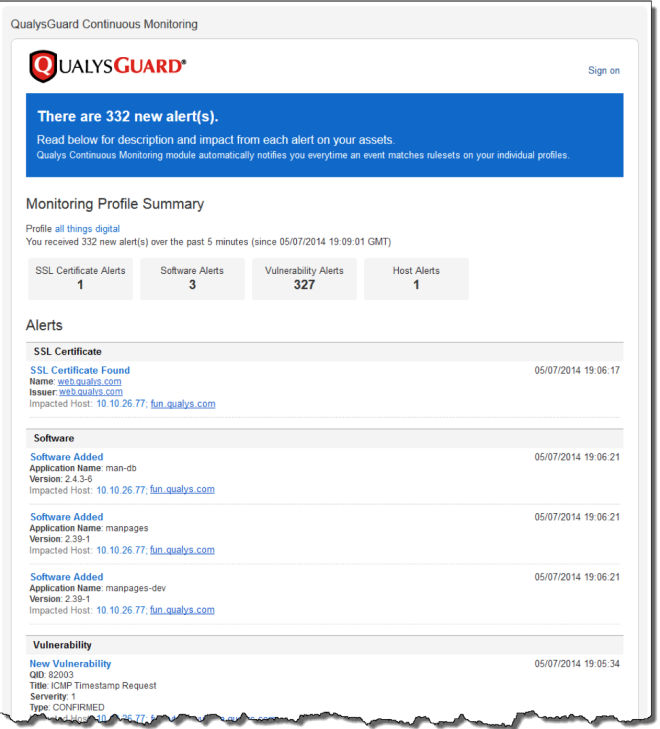Open the SSL Certificate Found alert
This screenshot has width=660, height=729.
(80, 370)
